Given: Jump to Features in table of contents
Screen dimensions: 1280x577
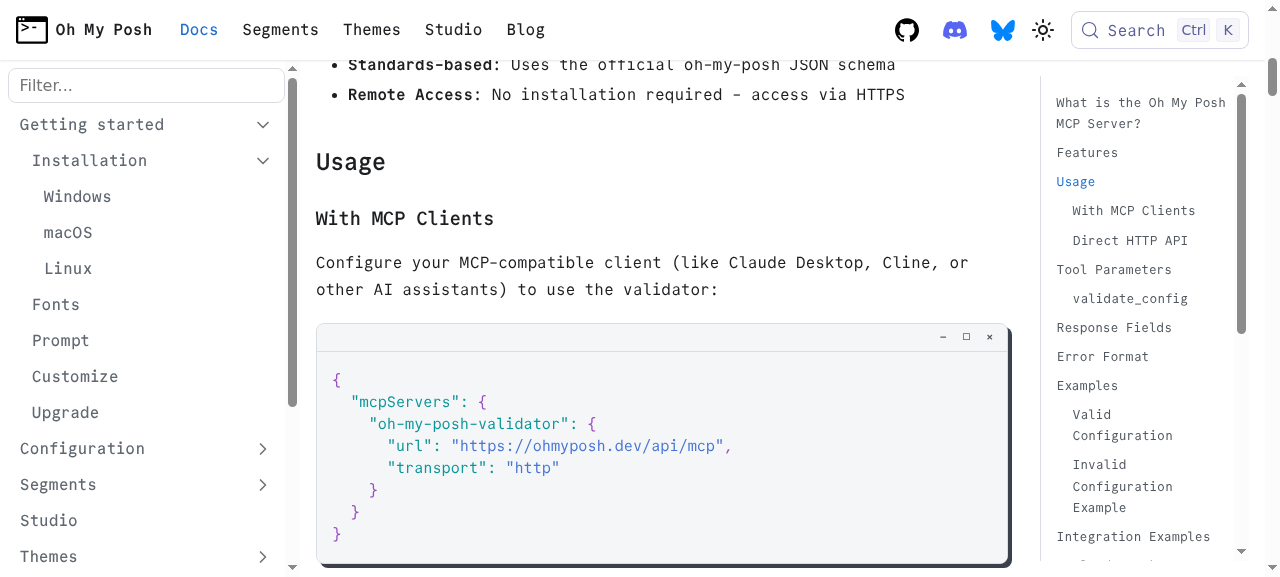Looking at the screenshot, I should 1087,153.
